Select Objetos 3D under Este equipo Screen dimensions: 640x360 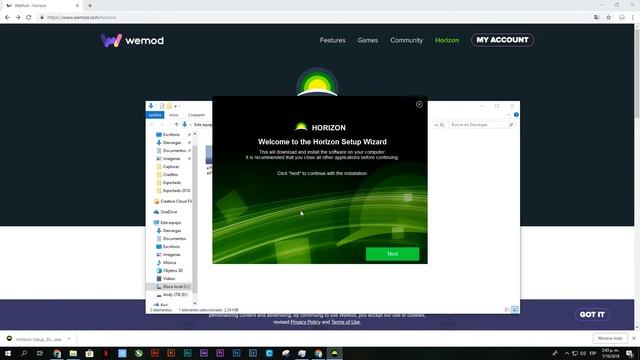coord(172,271)
